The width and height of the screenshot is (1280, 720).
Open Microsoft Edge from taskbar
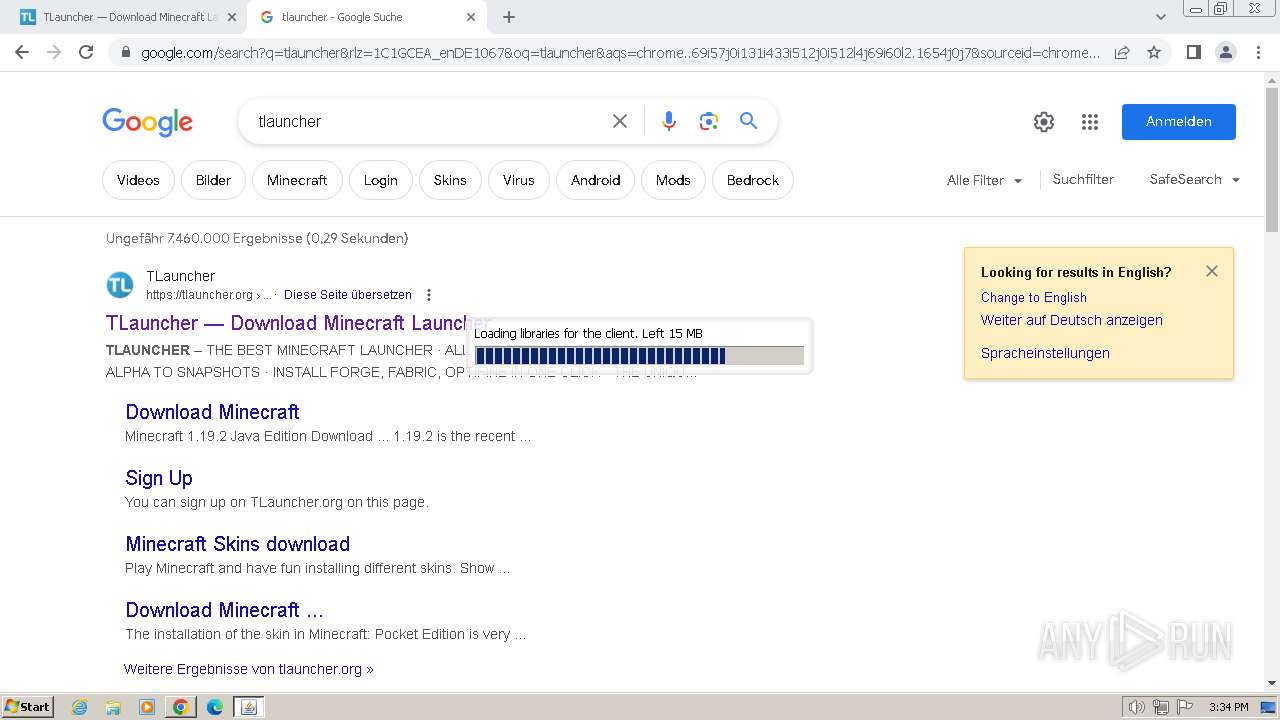click(x=215, y=707)
